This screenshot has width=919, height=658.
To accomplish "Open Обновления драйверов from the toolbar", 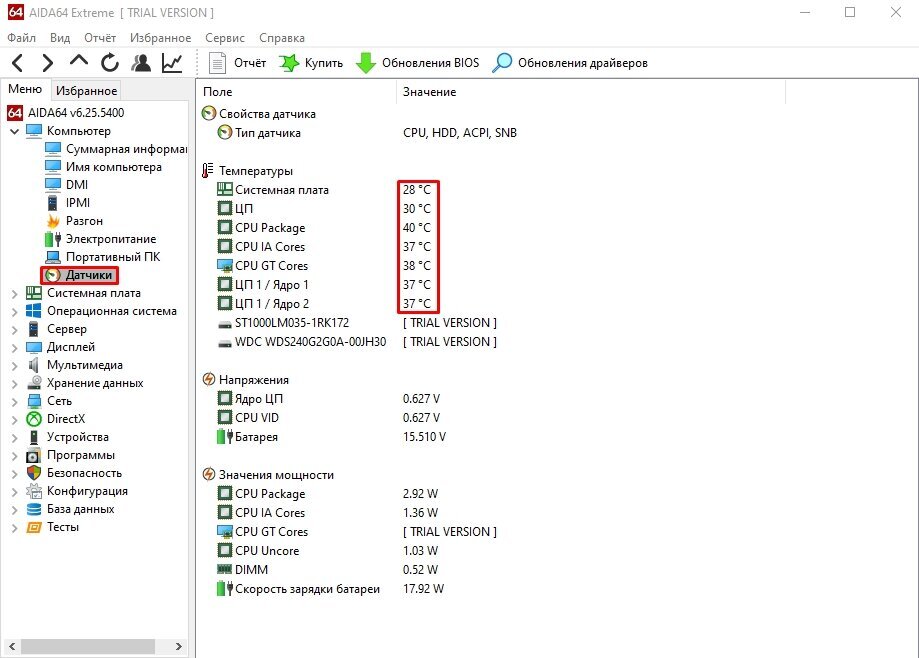I will pyautogui.click(x=570, y=63).
